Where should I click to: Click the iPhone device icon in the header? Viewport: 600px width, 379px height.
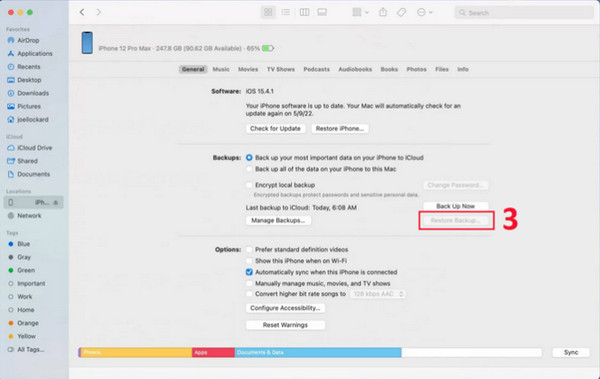click(87, 42)
